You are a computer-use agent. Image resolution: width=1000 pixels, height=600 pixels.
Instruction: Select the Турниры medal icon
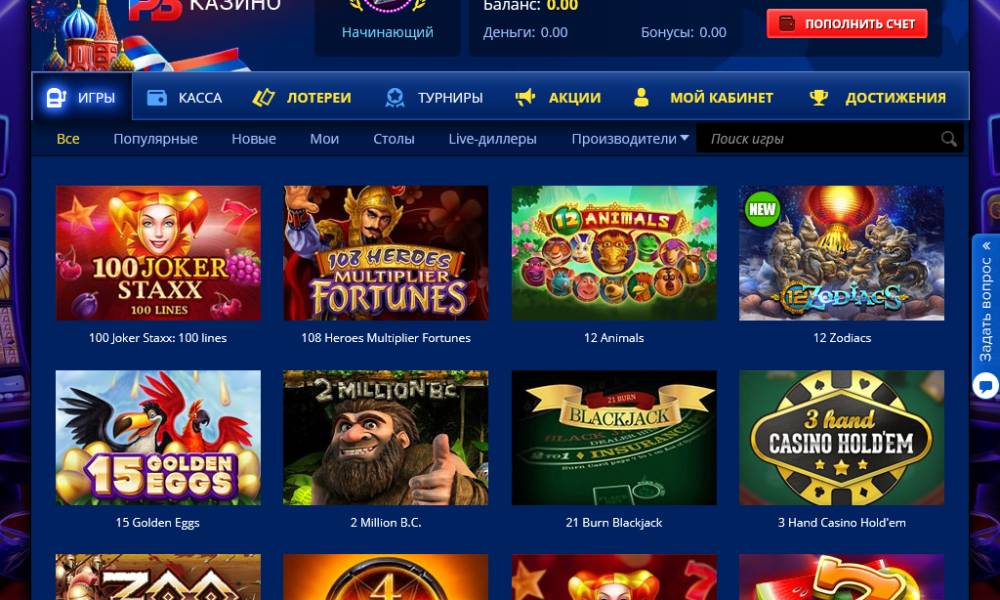tap(395, 98)
